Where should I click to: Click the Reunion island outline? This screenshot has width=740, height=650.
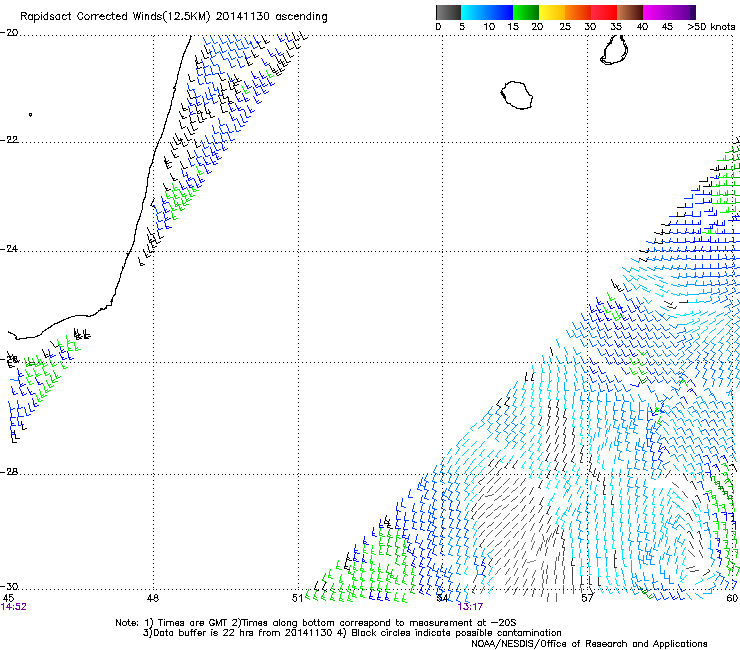tap(517, 95)
